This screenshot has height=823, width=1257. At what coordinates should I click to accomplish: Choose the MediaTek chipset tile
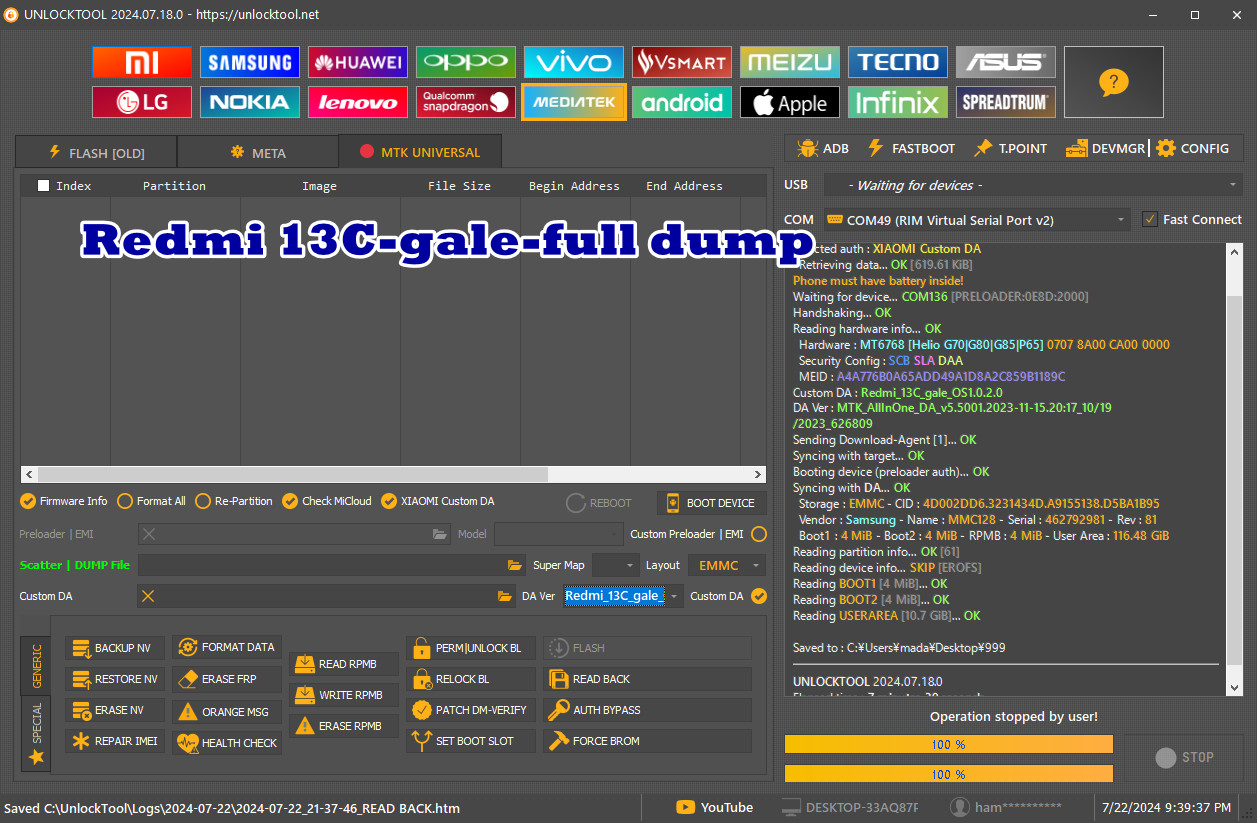tap(574, 102)
